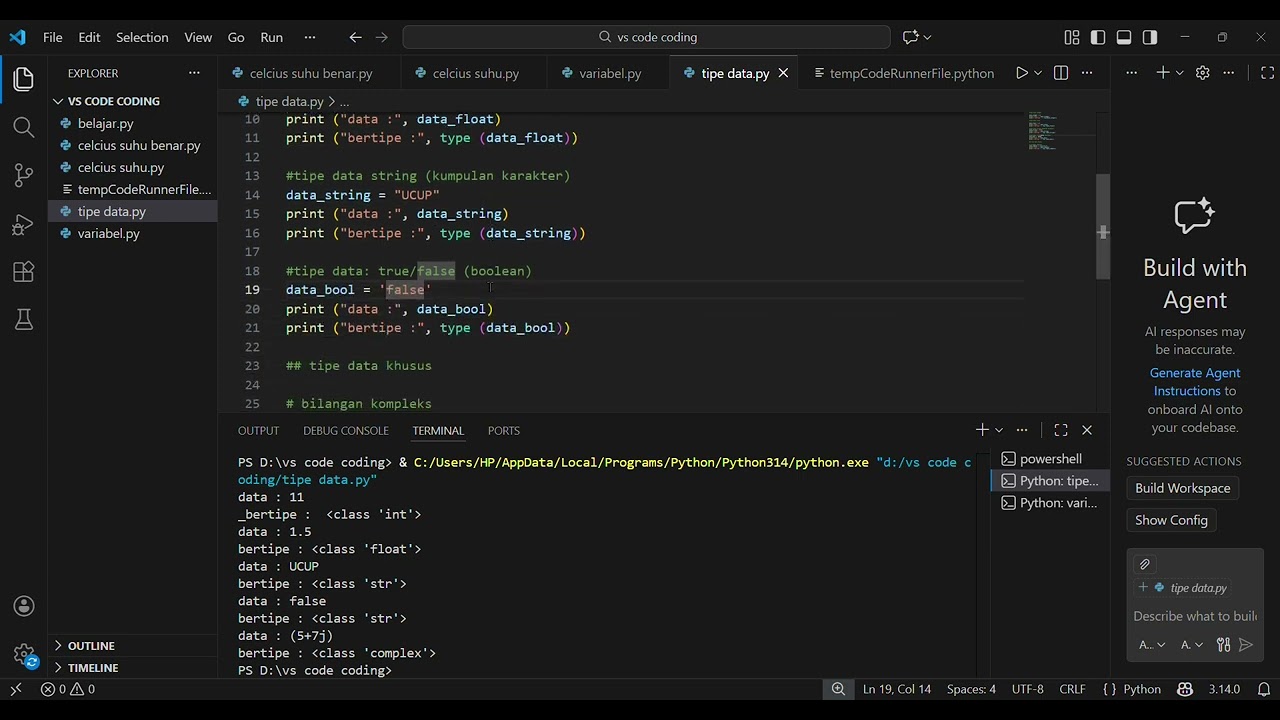
Task: Open the configure tools icon in chat
Action: 1223,645
